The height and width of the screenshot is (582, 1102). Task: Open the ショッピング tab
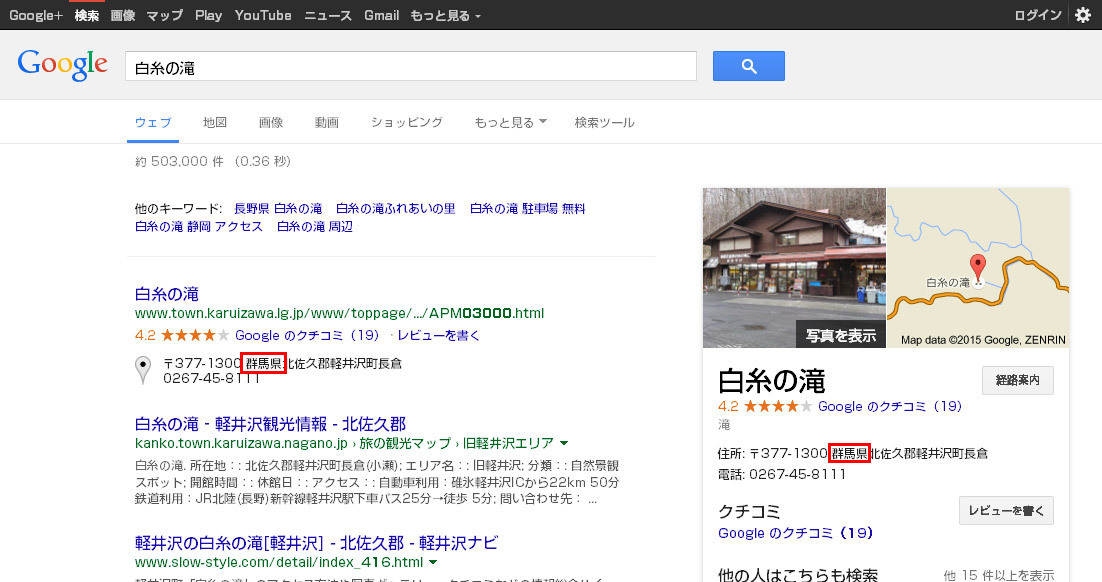coord(407,122)
